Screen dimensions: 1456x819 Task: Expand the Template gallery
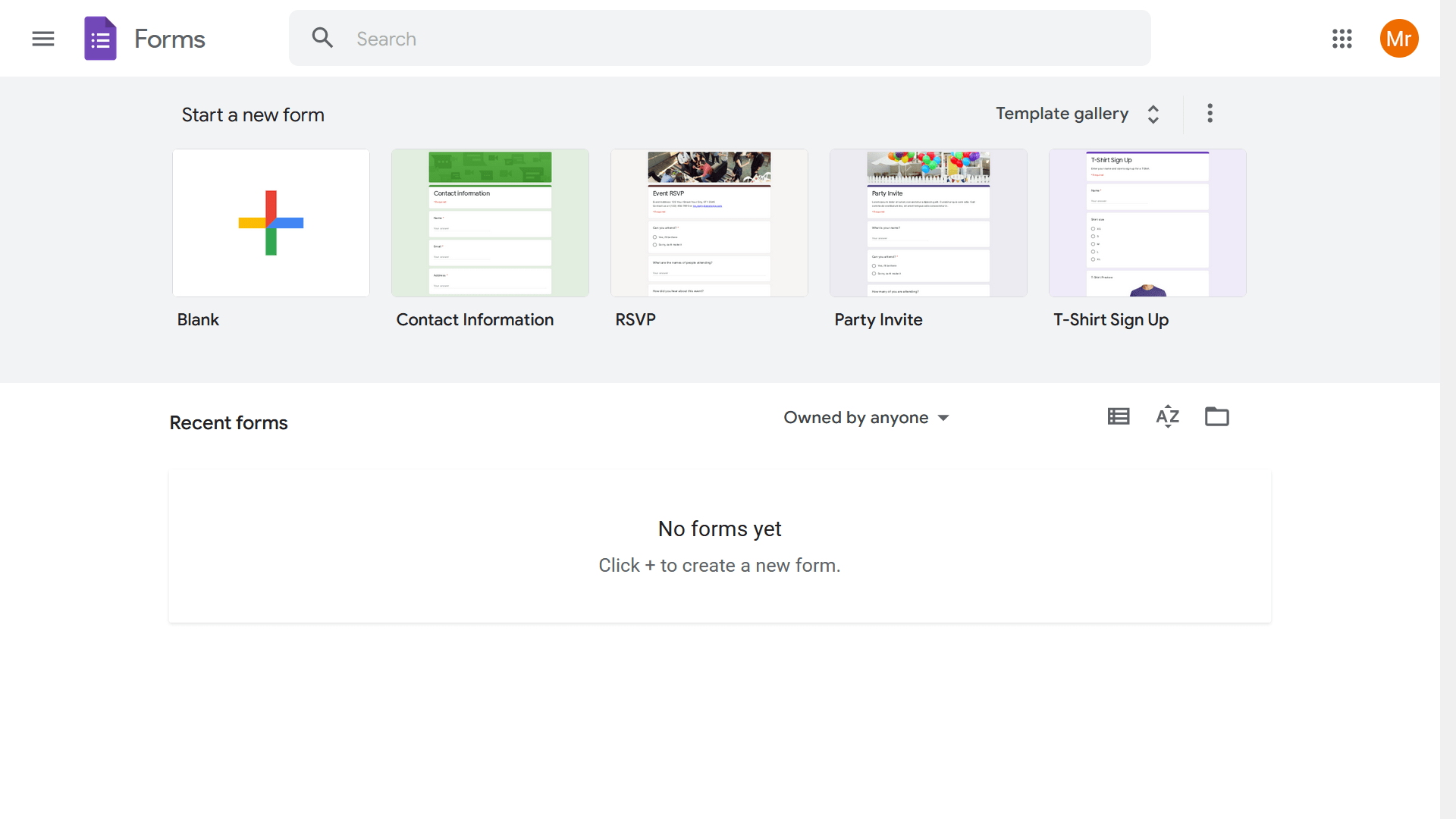point(1062,114)
